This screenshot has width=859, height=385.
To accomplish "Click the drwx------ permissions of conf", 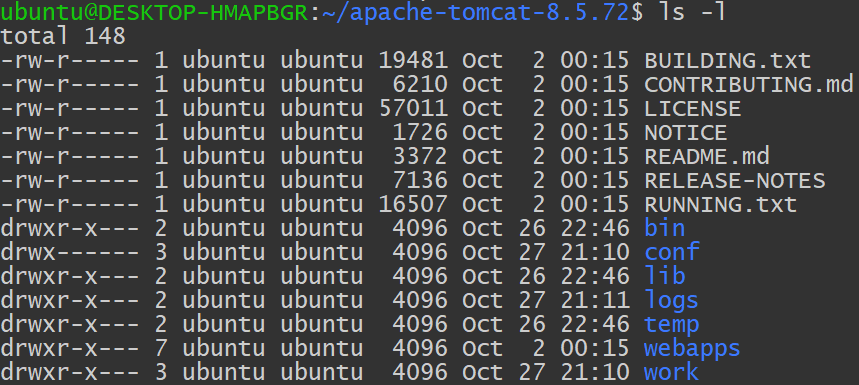I will coord(70,252).
